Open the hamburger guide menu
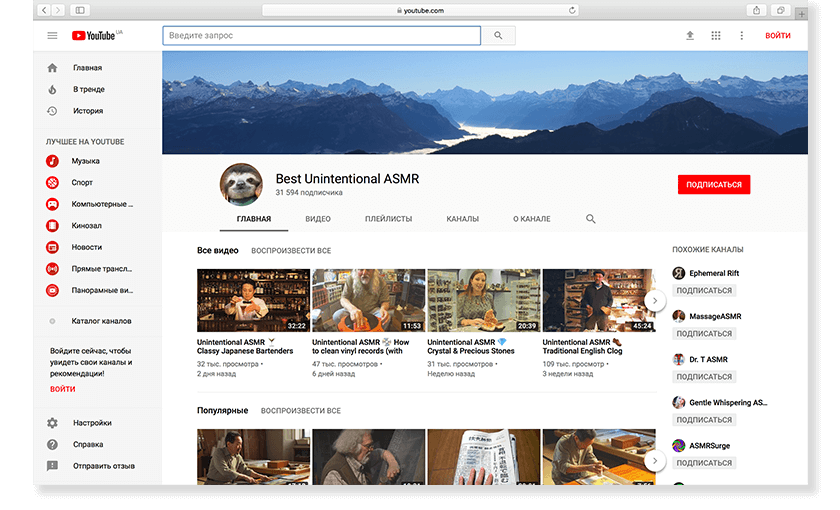 coord(52,36)
